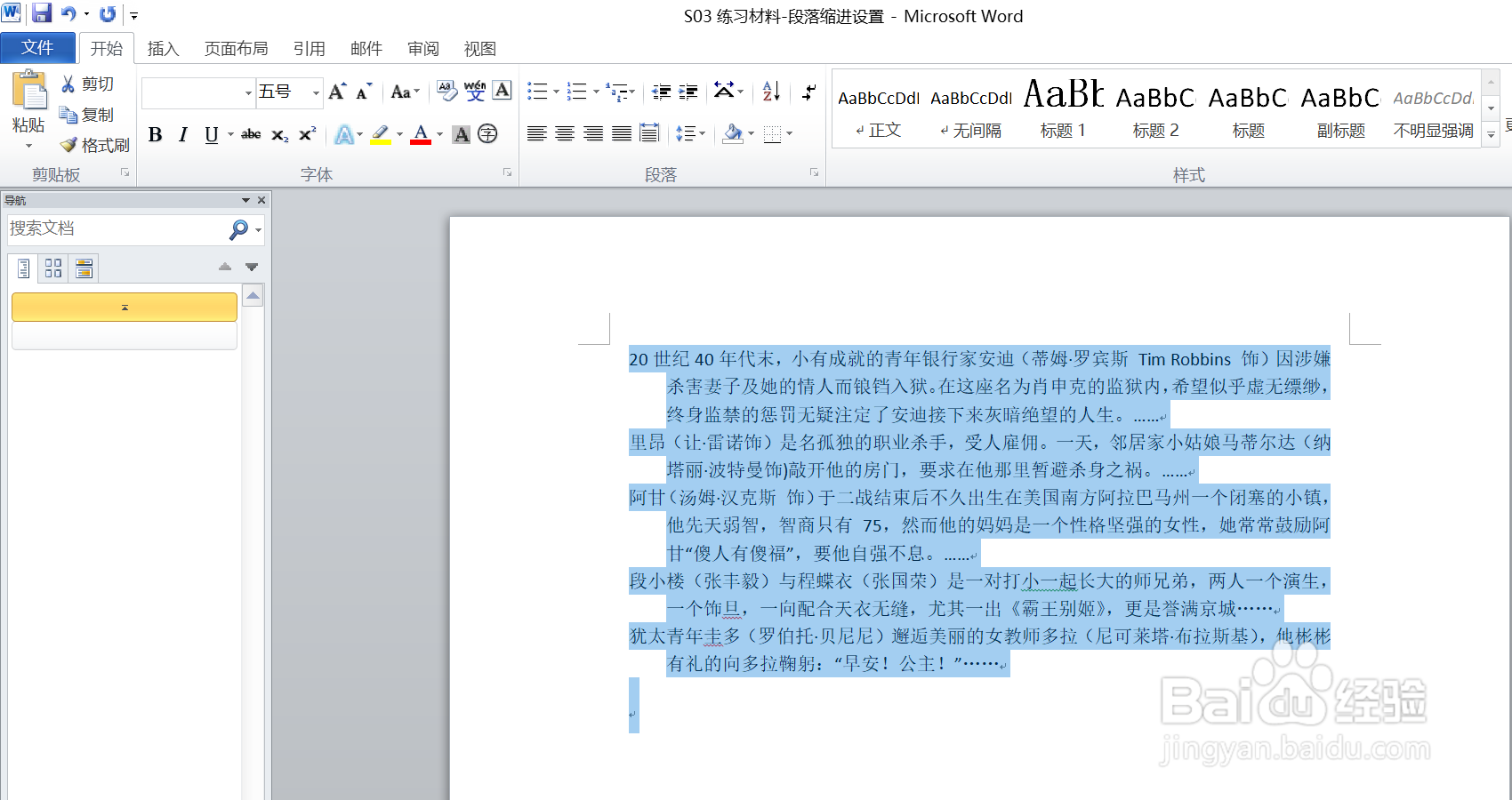
Task: Click the Shrink Font icon
Action: click(364, 92)
